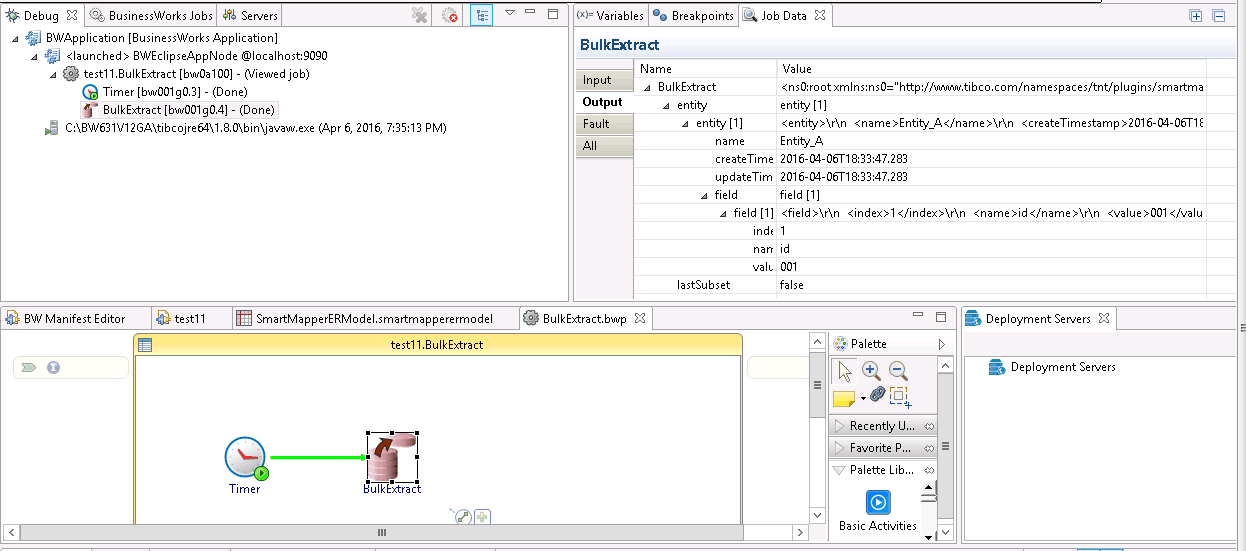Image resolution: width=1246 pixels, height=551 pixels.
Task: Select the marquee group tool in palette
Action: [x=899, y=396]
